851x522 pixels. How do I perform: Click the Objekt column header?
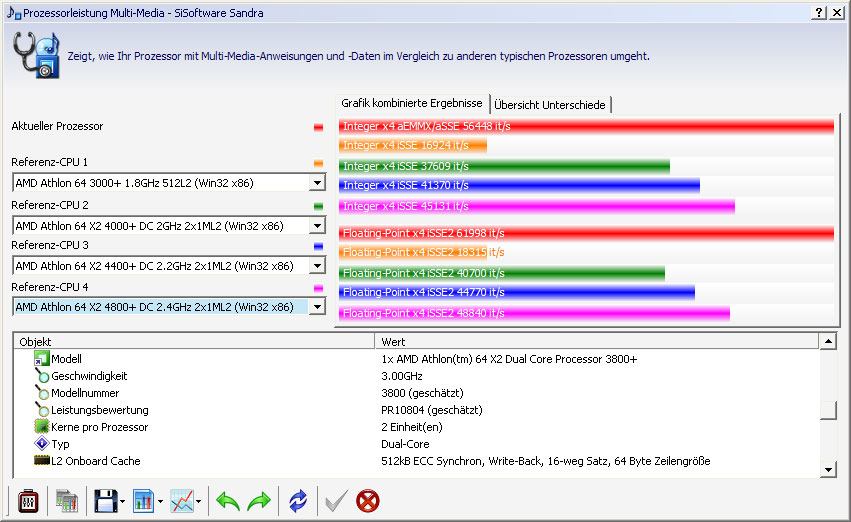point(194,341)
